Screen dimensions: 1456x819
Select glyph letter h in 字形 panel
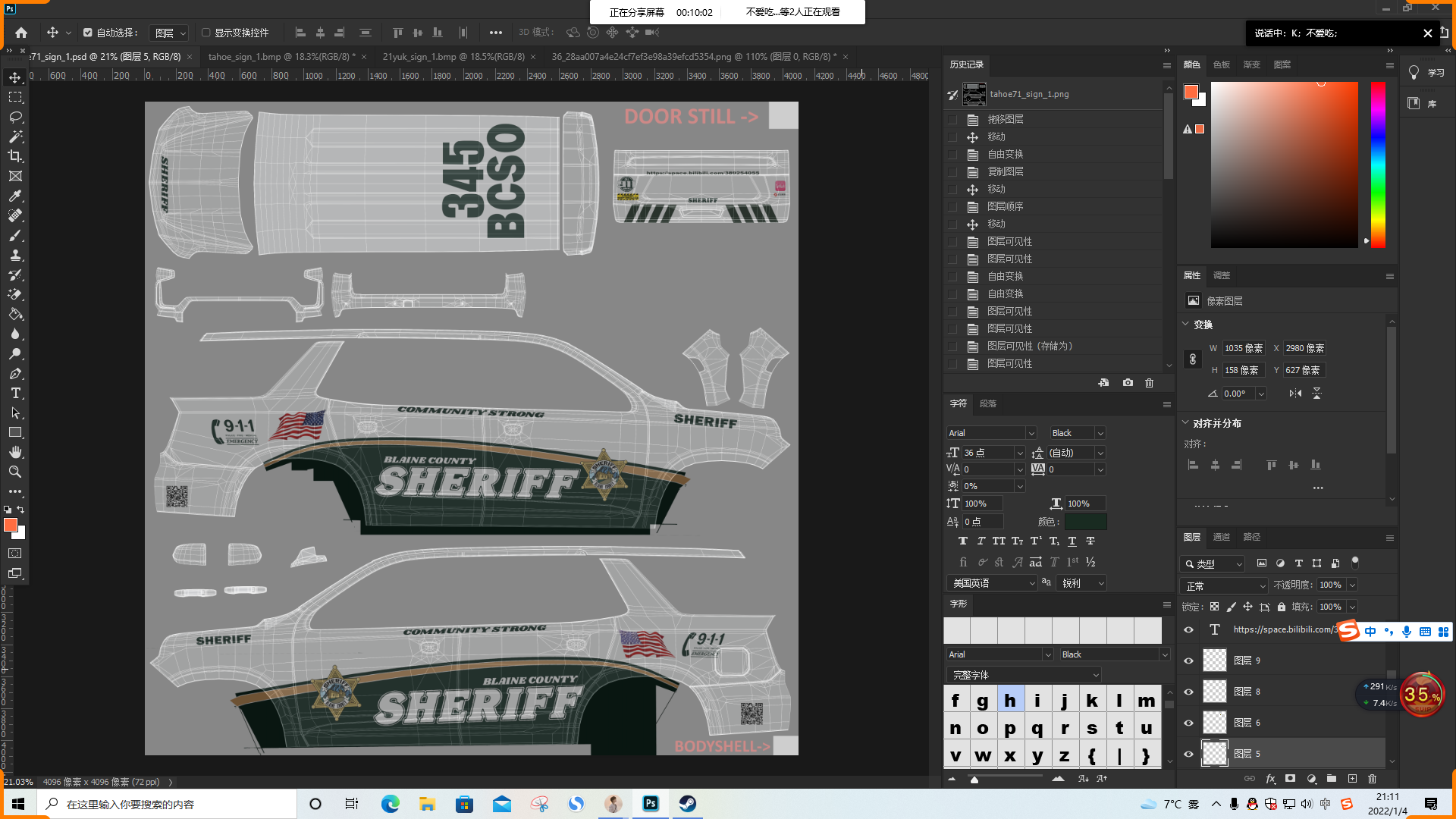[x=1010, y=700]
